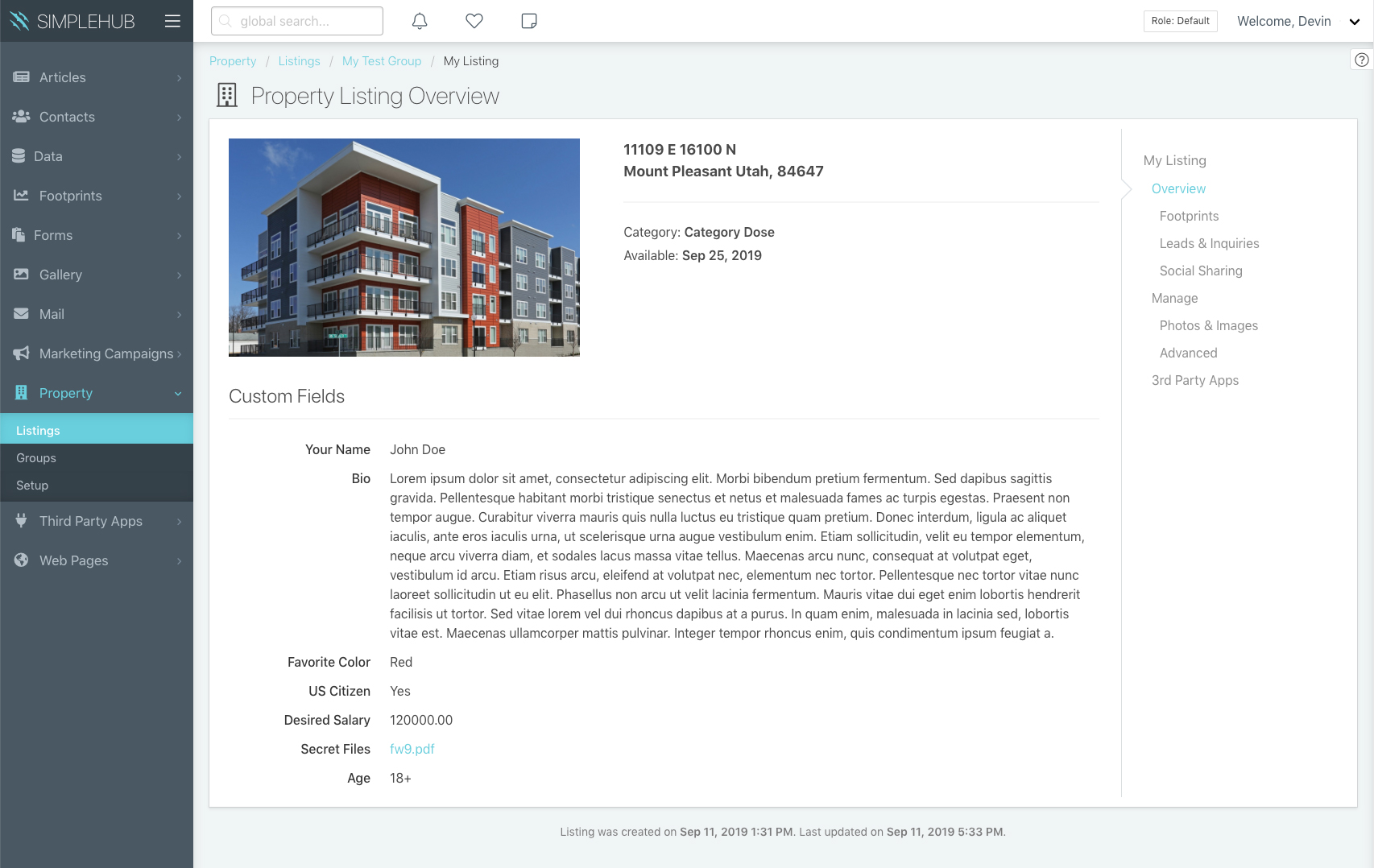Open the Overview section tab
The image size is (1374, 868).
coord(1178,188)
